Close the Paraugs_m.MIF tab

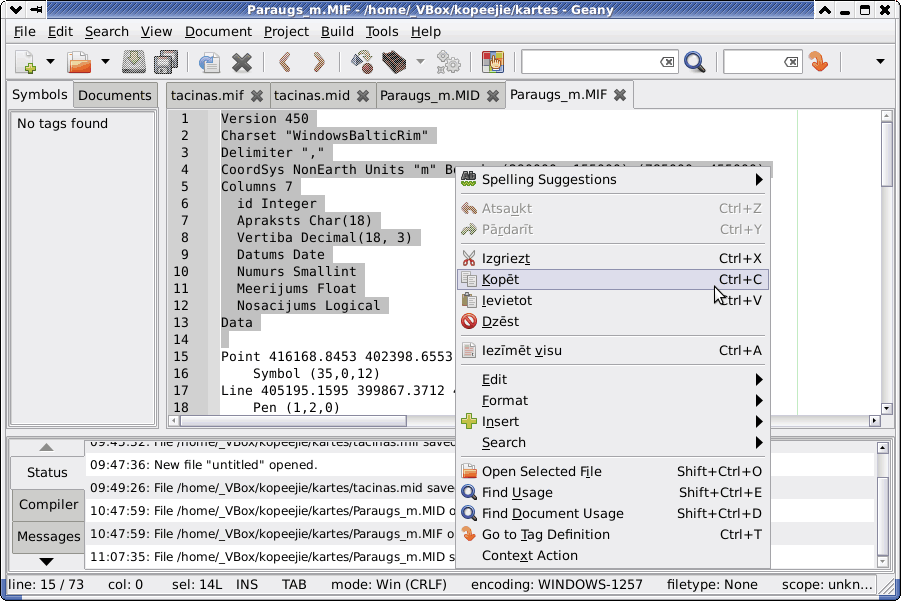pos(619,95)
